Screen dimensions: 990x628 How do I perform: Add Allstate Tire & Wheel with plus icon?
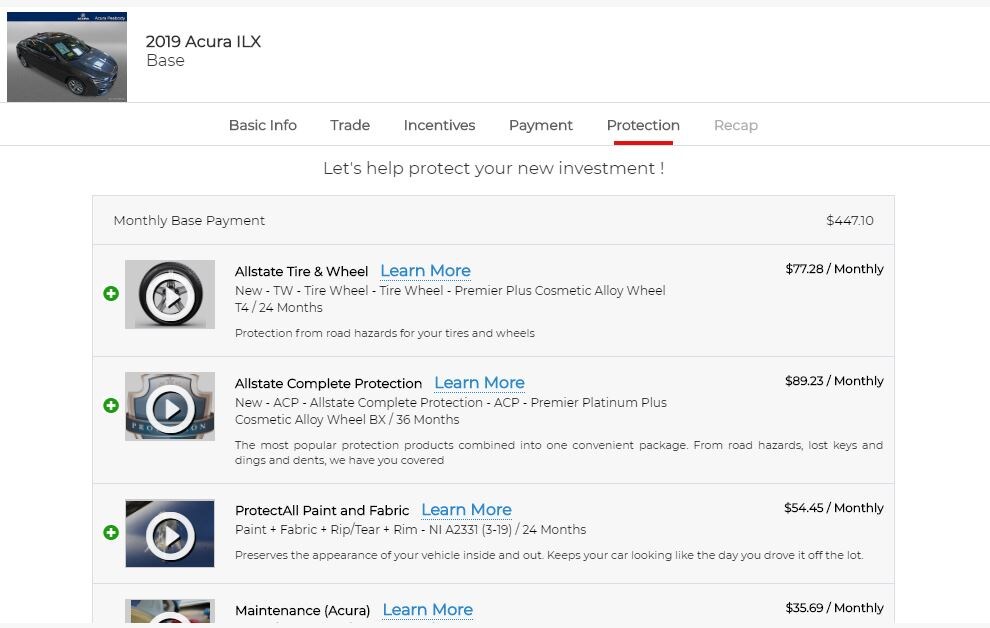pyautogui.click(x=111, y=293)
